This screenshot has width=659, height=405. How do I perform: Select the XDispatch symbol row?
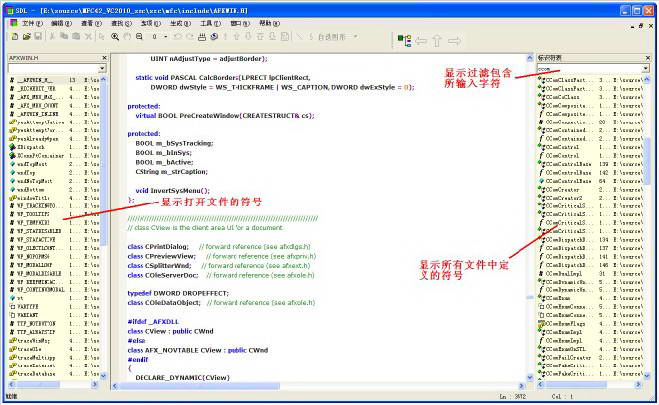pos(54,147)
